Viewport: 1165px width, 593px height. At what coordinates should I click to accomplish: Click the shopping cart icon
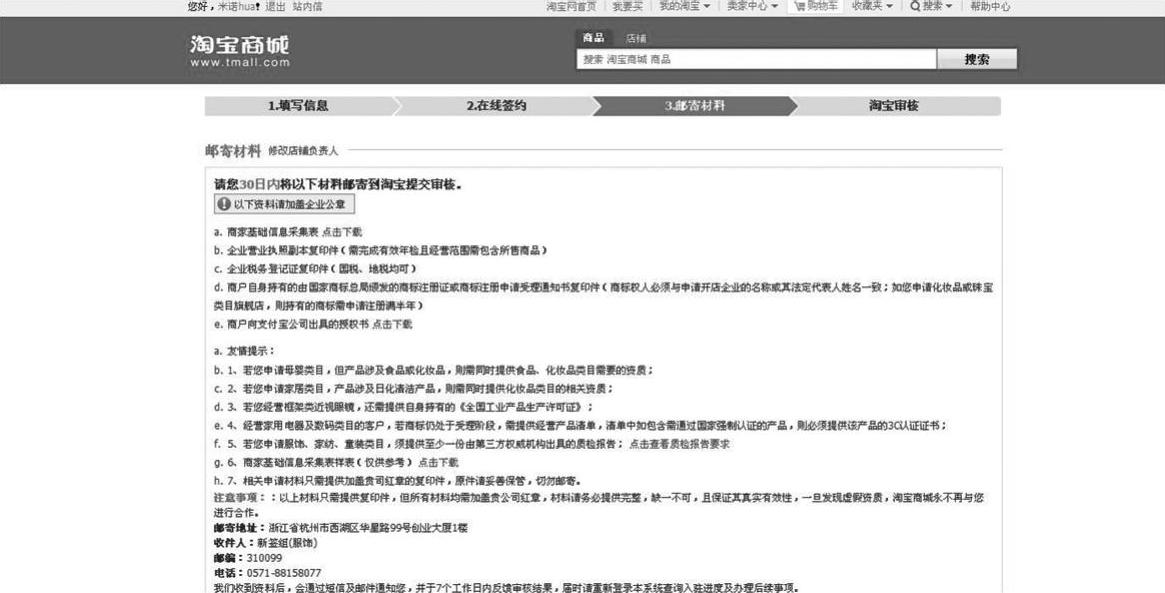click(x=799, y=6)
